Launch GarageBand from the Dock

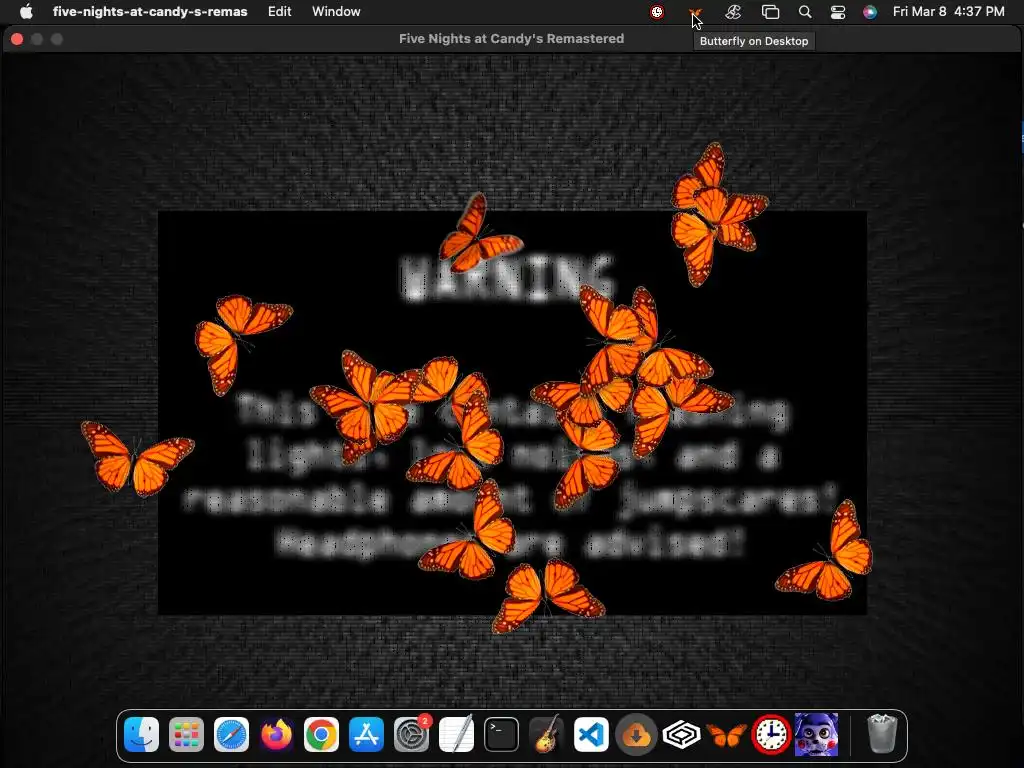[547, 735]
